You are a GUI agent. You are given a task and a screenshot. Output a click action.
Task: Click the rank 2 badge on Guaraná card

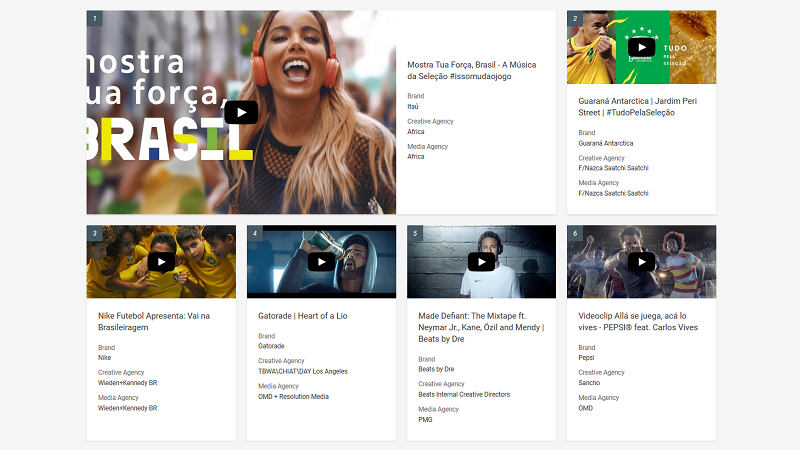(x=575, y=18)
